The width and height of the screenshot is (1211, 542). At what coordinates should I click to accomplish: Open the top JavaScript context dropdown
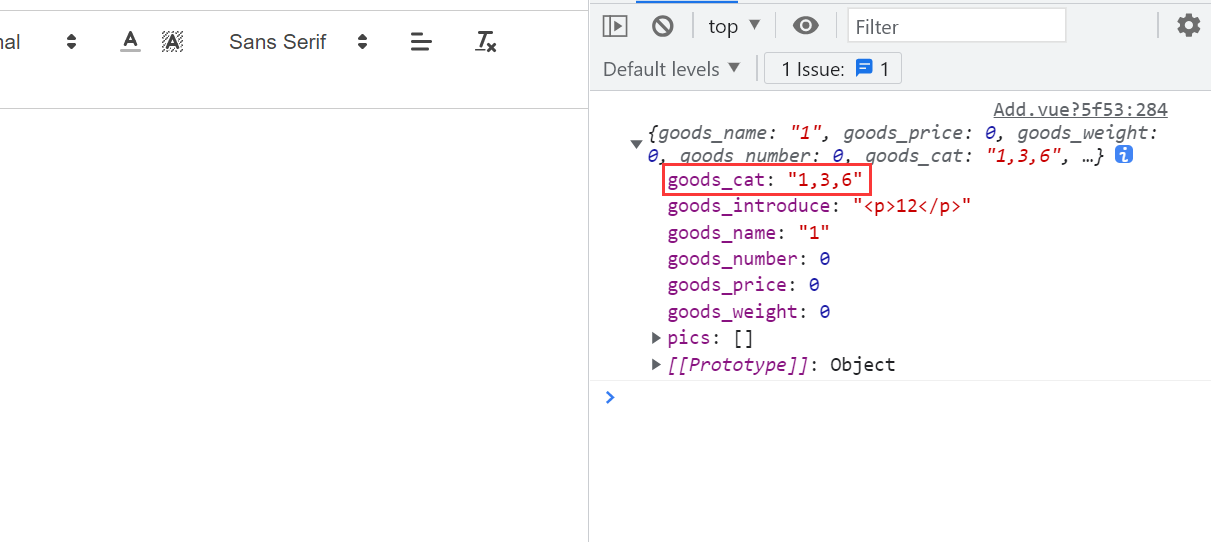(735, 26)
